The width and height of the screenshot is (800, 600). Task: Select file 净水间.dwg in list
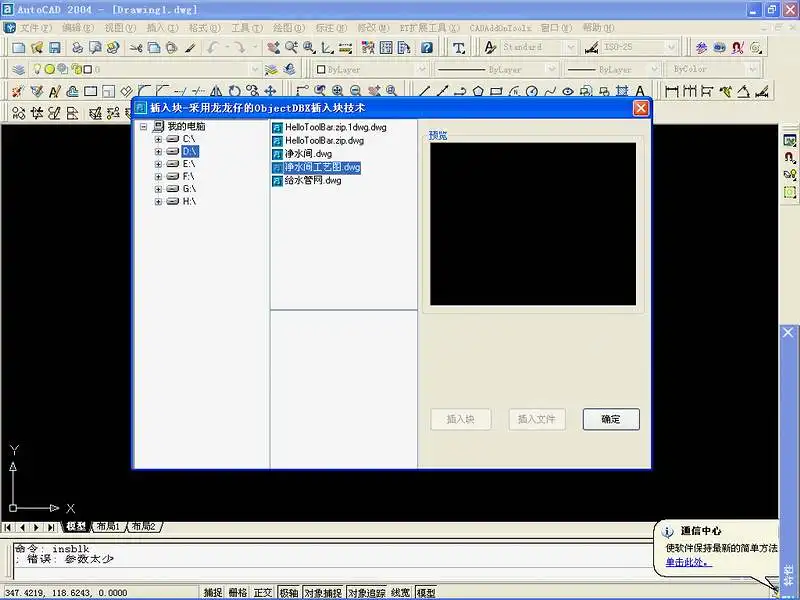pos(303,154)
